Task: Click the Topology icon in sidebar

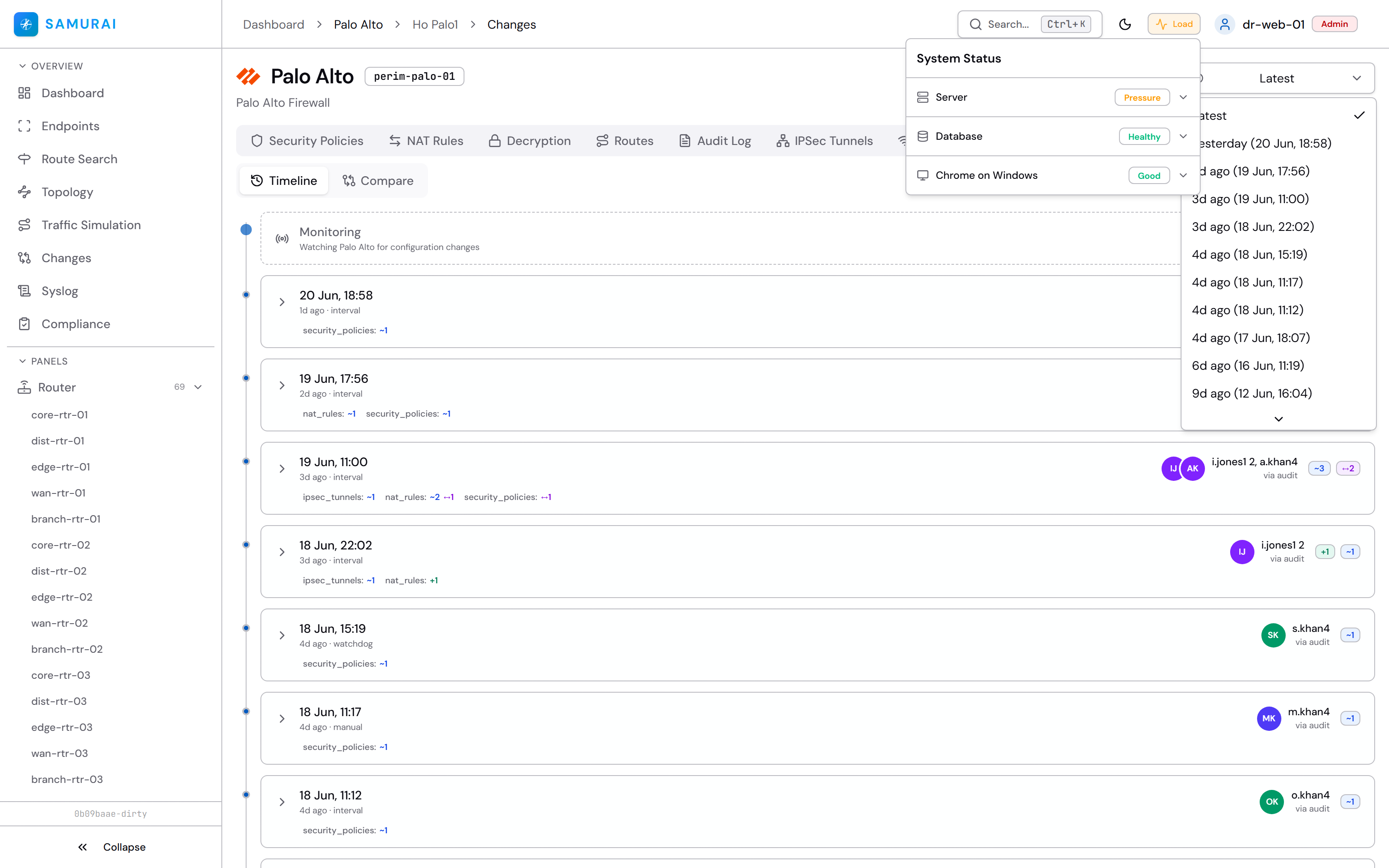Action: coord(24,192)
